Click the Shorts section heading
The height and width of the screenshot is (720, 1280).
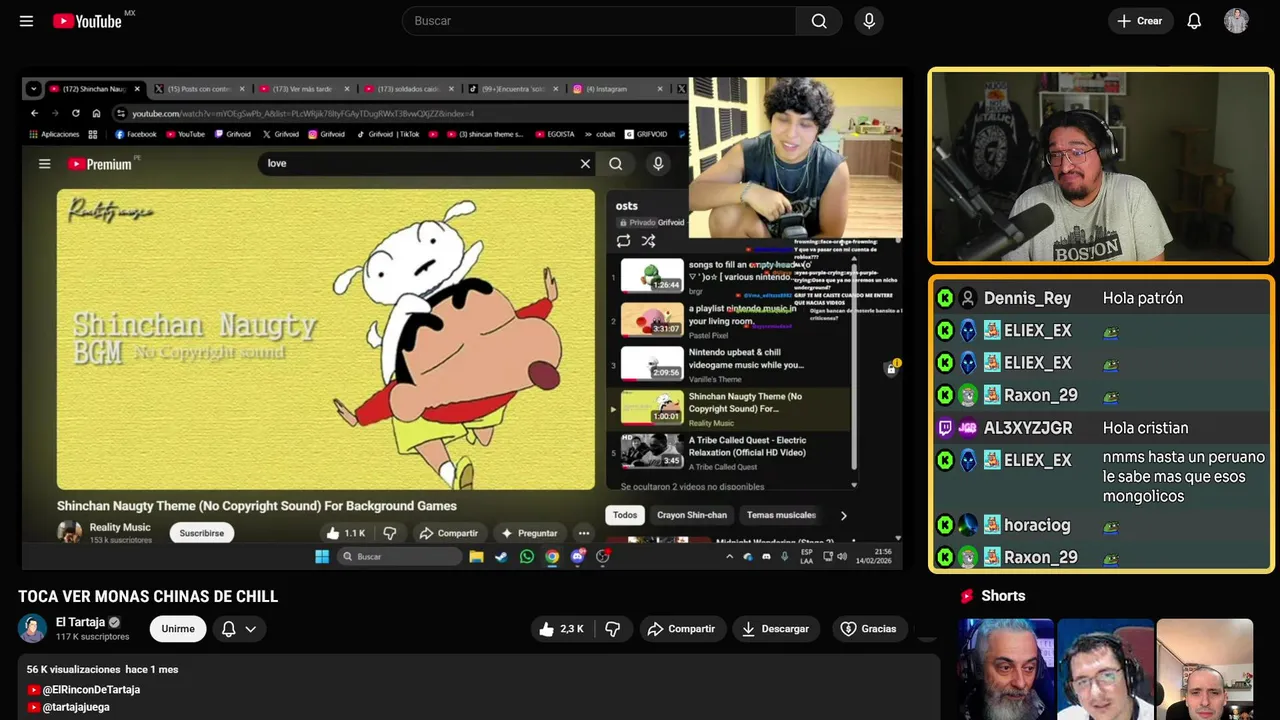(1003, 596)
